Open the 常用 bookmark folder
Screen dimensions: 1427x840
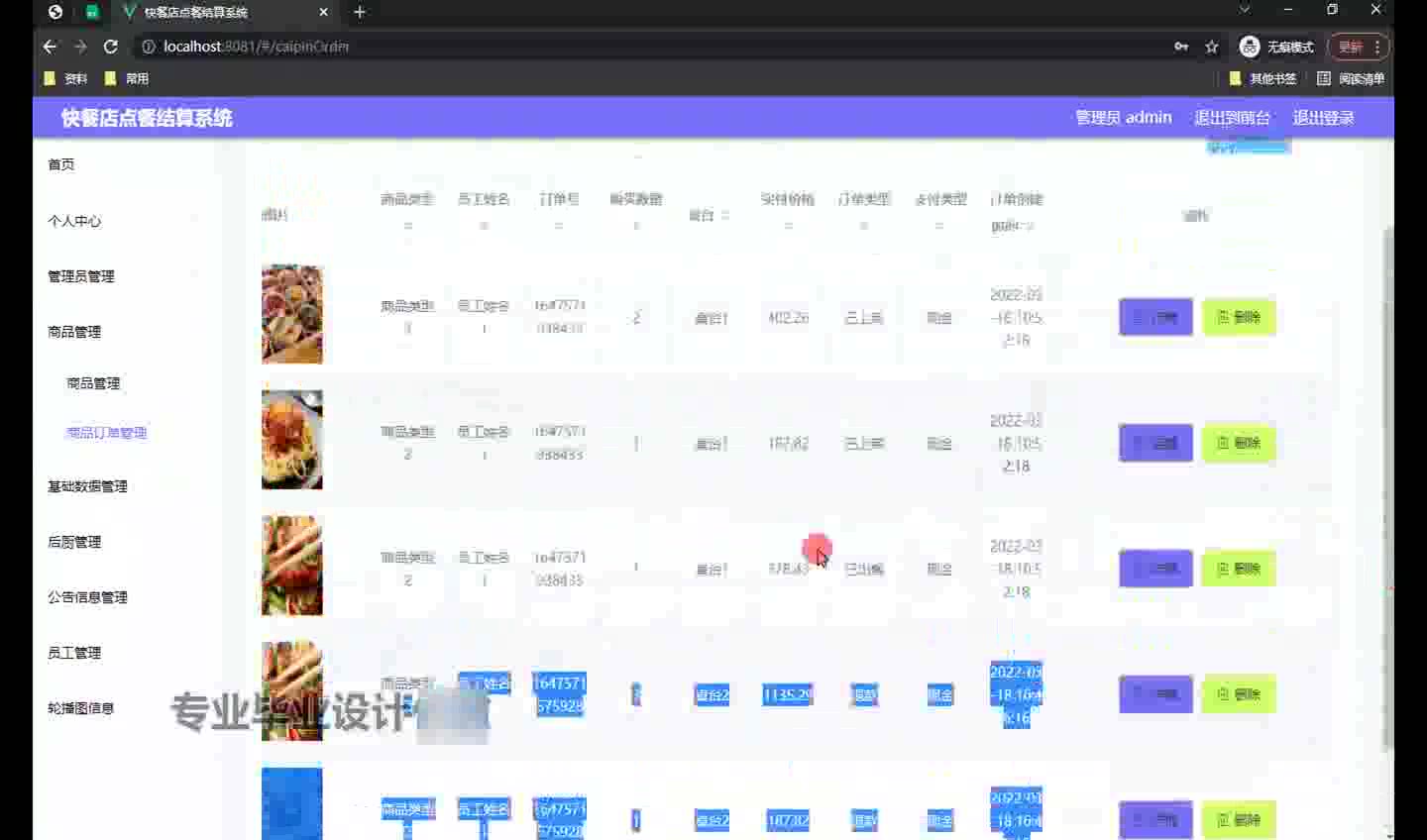[x=126, y=78]
